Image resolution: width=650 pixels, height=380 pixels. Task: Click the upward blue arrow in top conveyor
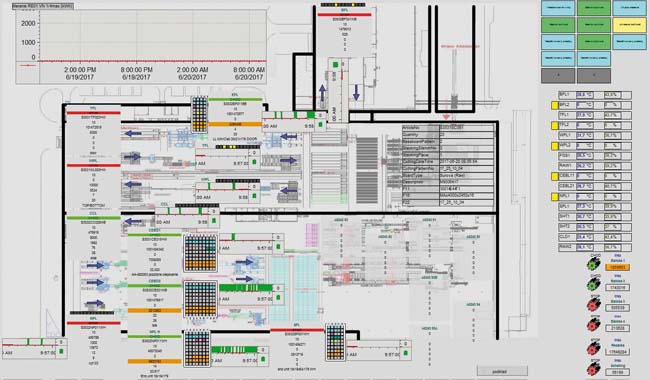323,93
